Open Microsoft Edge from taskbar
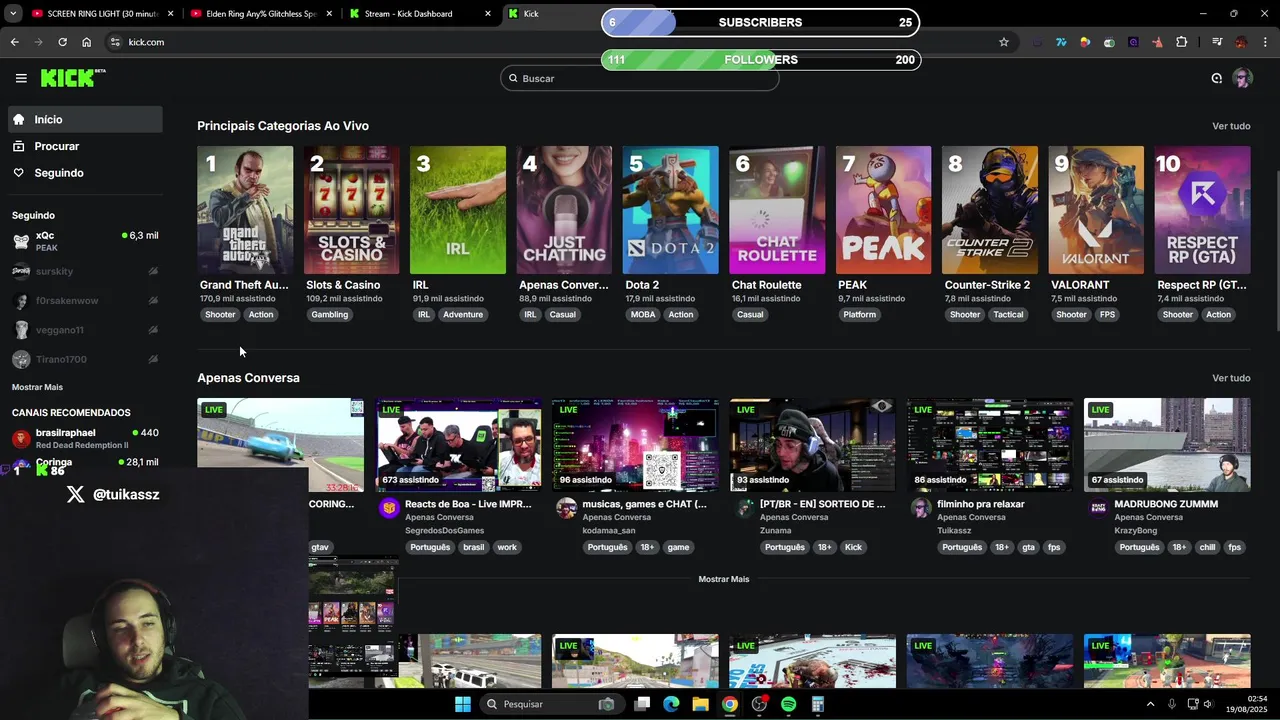 pyautogui.click(x=671, y=704)
